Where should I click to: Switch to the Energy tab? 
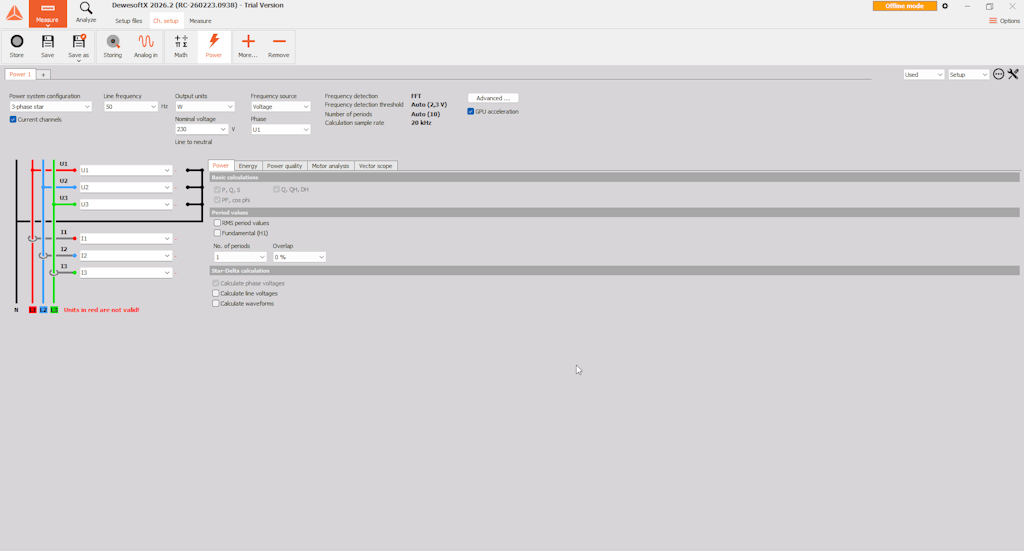tap(248, 166)
